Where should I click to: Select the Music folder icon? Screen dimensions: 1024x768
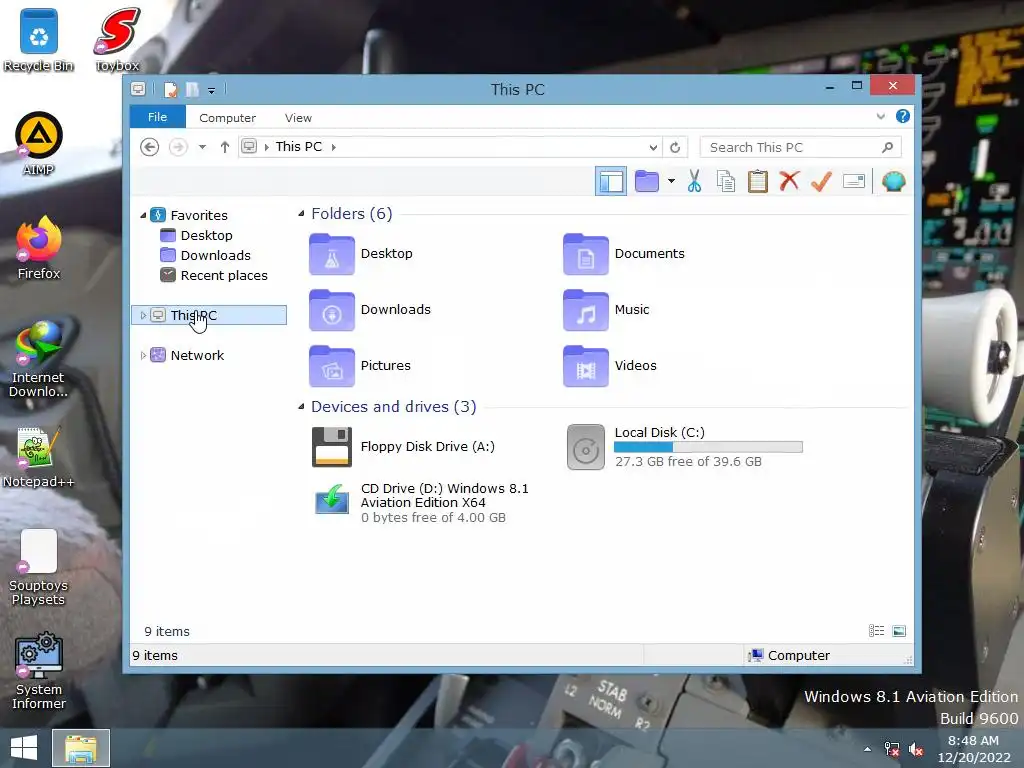click(x=586, y=310)
